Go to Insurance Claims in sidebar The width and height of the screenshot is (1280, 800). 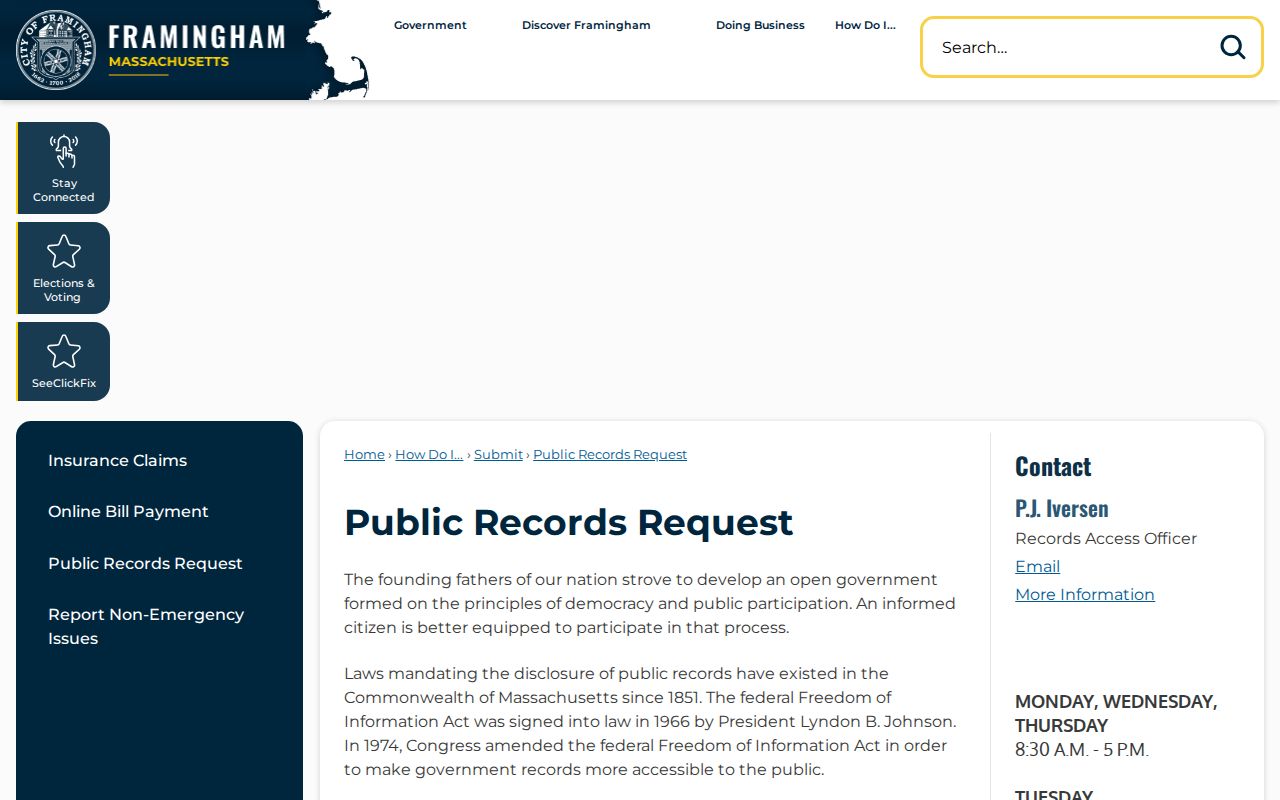118,460
